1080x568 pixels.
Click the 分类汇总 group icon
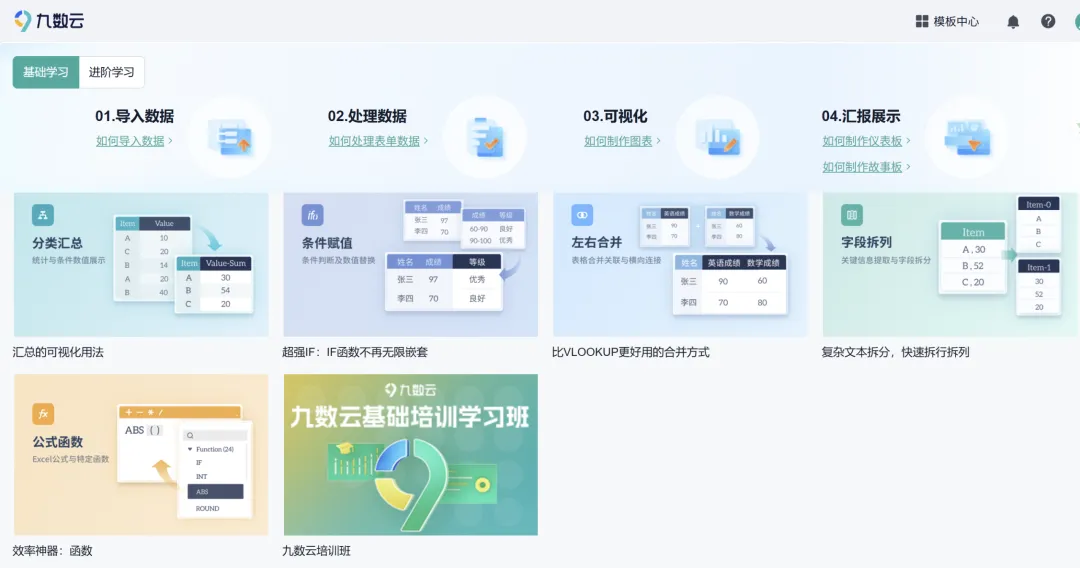coord(43,215)
